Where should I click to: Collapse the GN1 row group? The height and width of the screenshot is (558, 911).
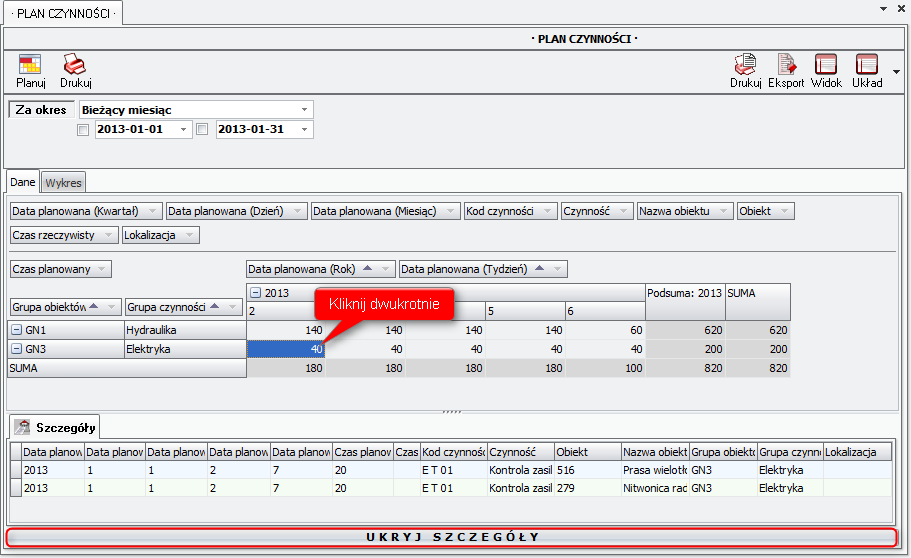click(17, 329)
